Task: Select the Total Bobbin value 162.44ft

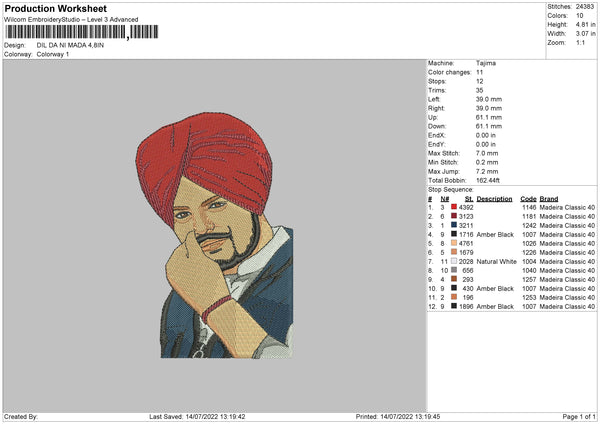Action: click(x=488, y=181)
